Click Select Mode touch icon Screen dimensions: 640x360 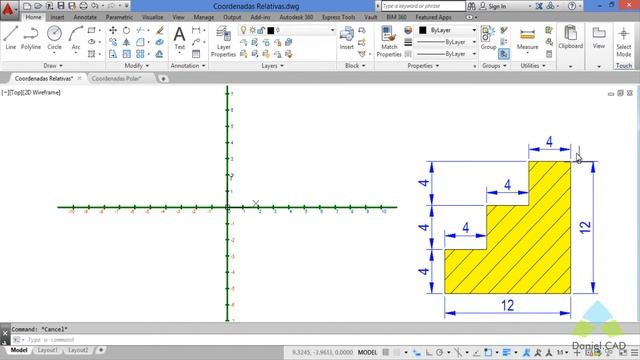pyautogui.click(x=624, y=42)
